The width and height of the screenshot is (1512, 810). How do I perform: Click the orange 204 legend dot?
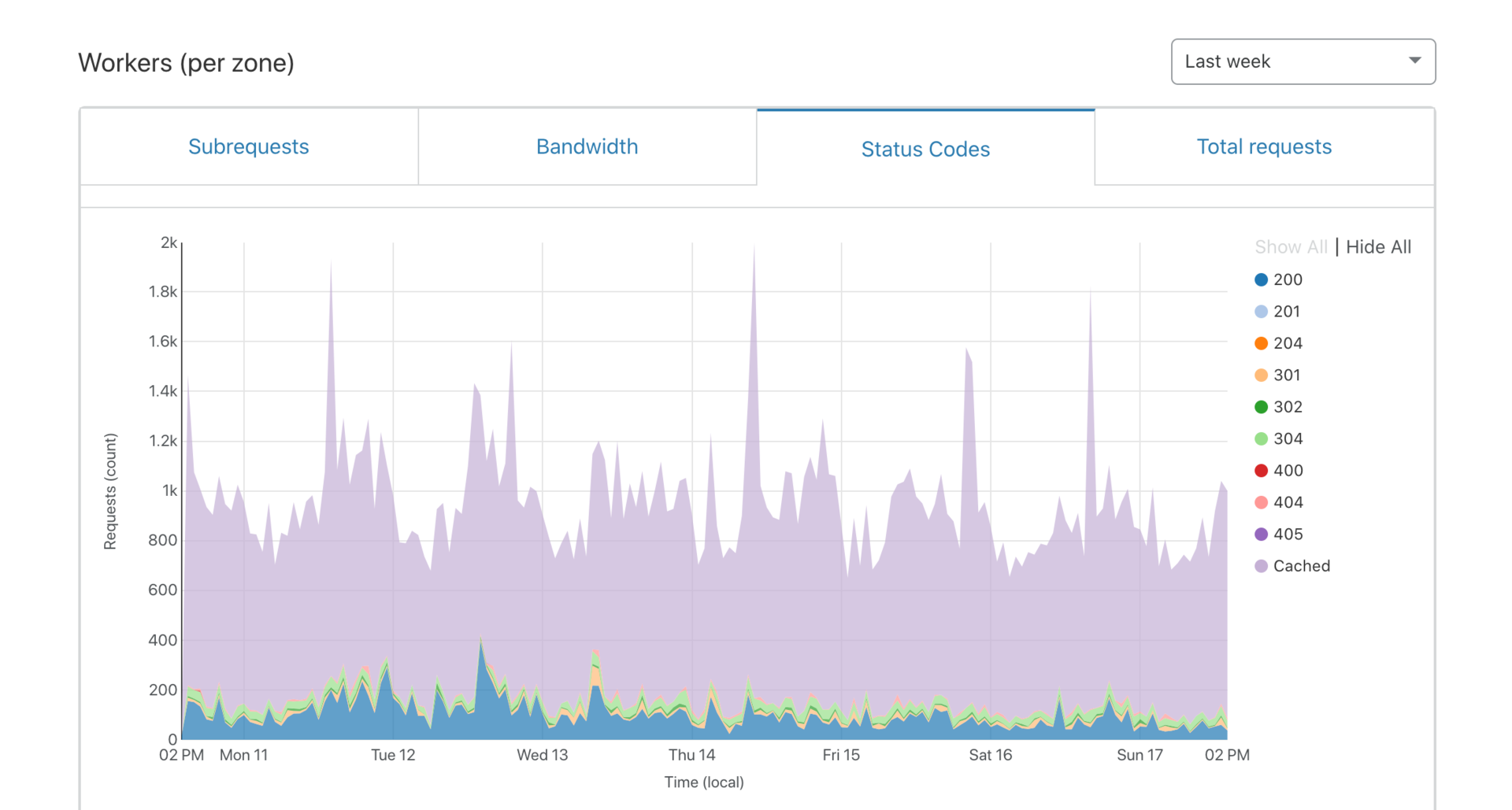pyautogui.click(x=1262, y=343)
